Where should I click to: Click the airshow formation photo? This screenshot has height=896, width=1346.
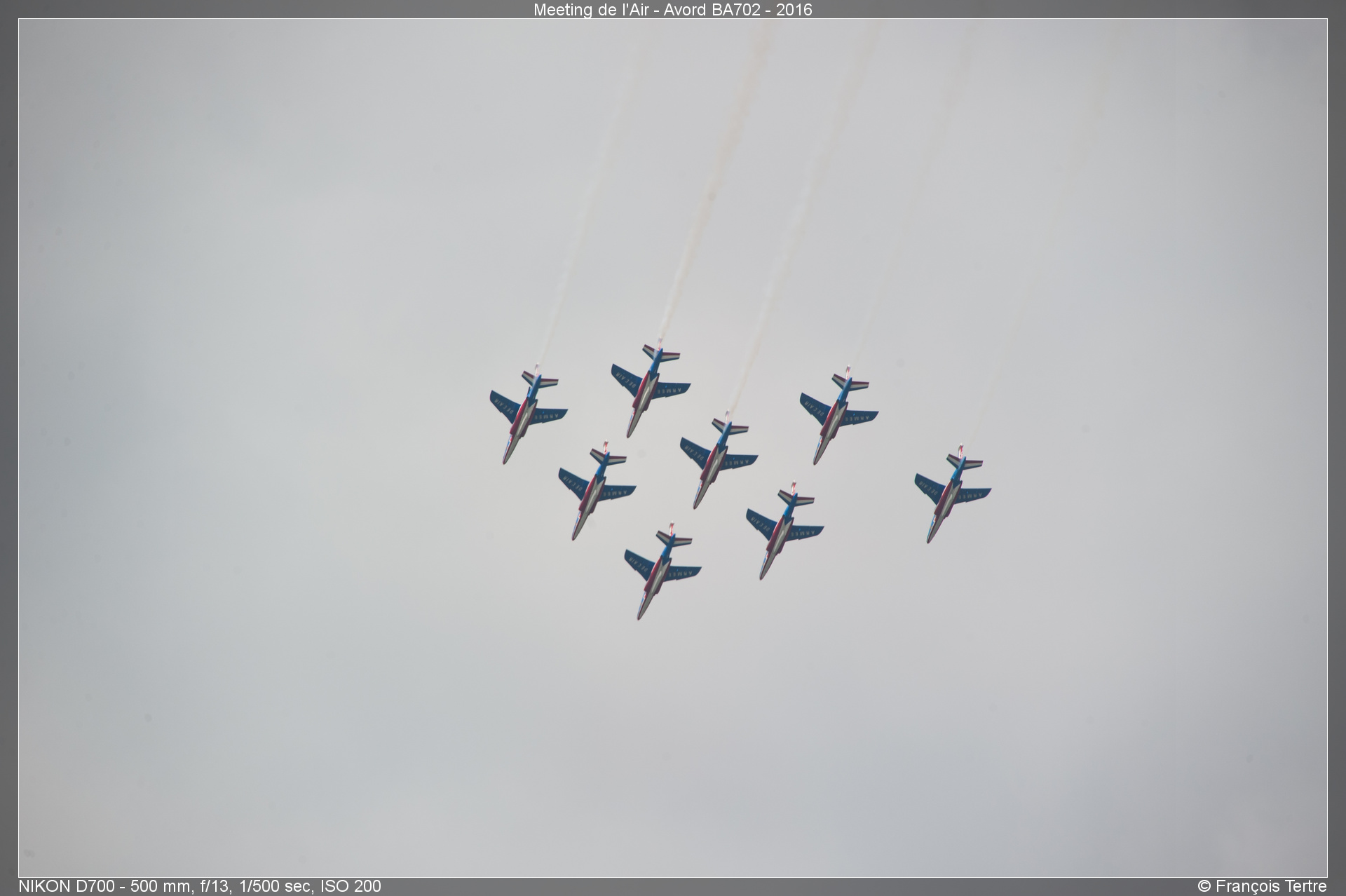pos(672,448)
